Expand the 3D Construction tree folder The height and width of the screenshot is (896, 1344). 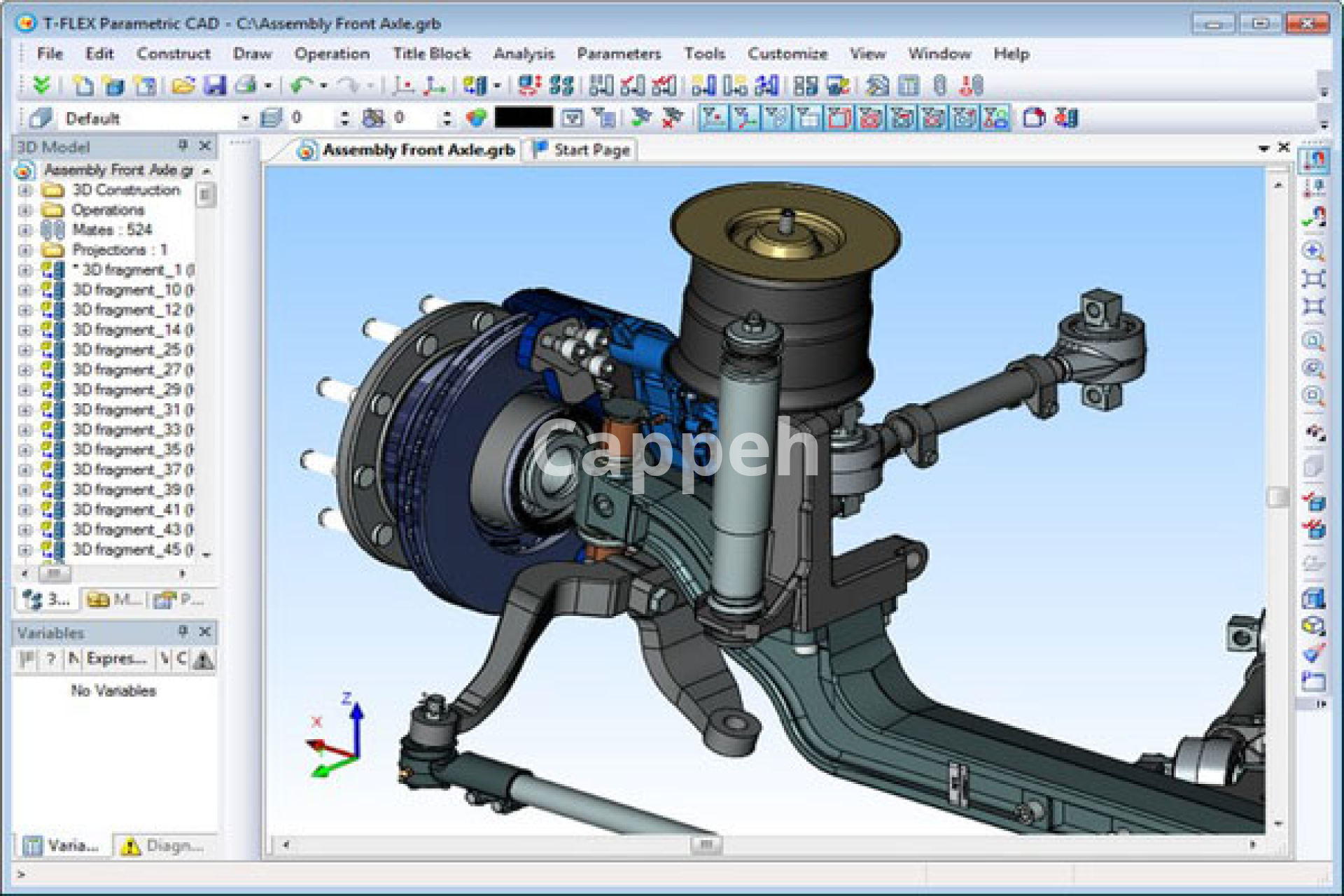[x=25, y=190]
